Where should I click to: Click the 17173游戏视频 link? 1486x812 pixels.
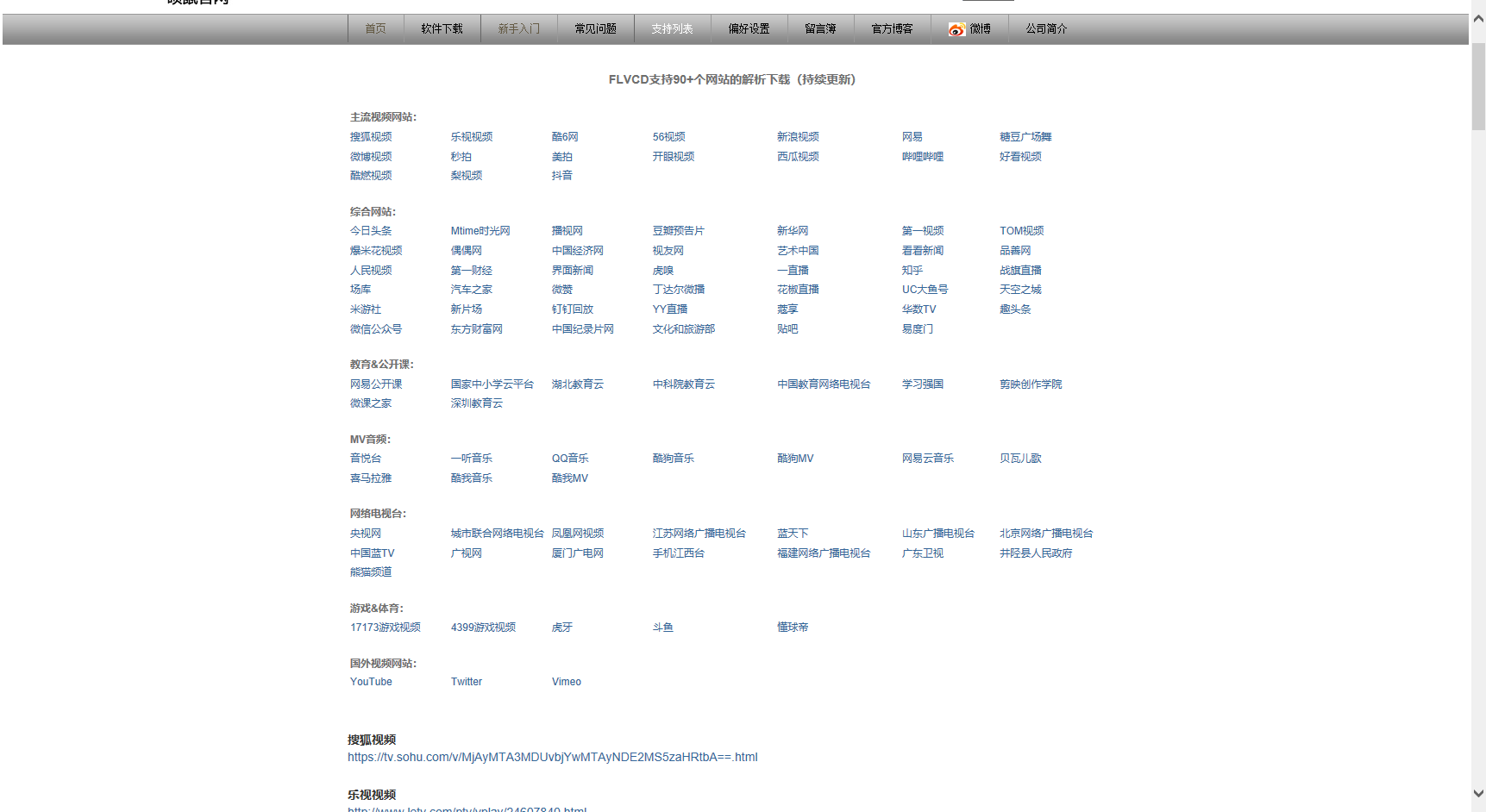(x=386, y=628)
